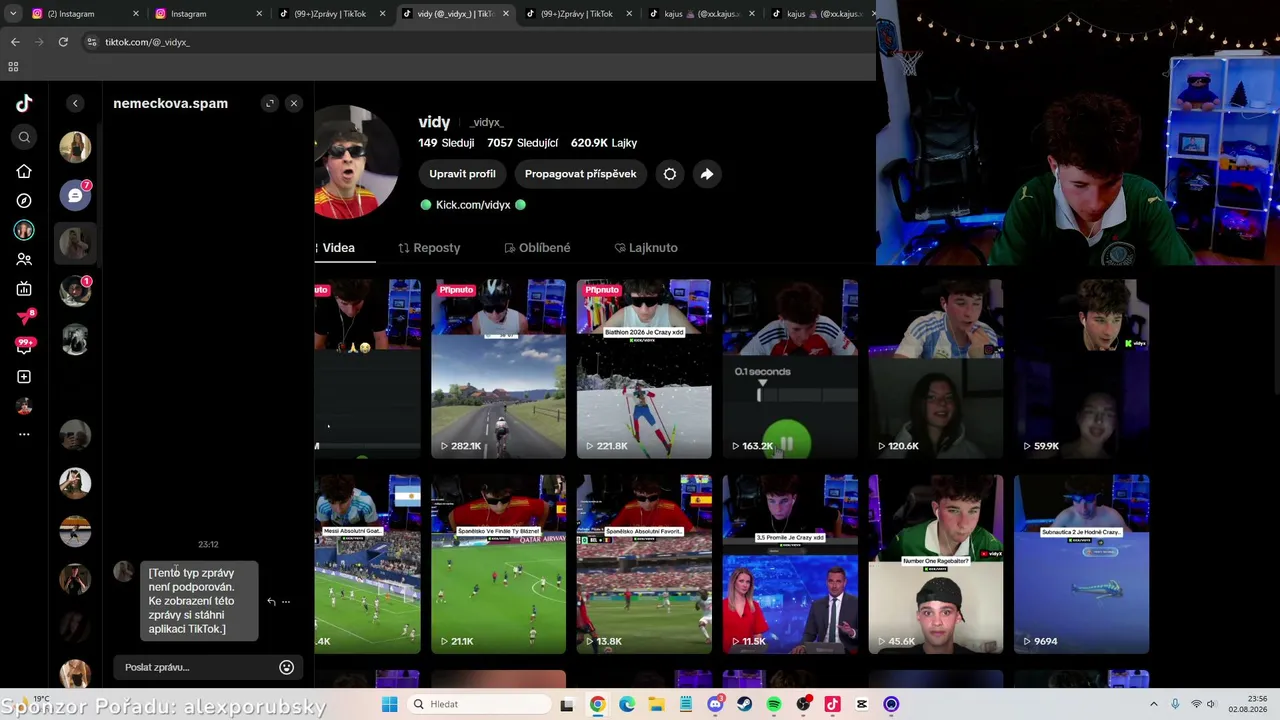Open the football video with 13.8K views

[x=644, y=564]
